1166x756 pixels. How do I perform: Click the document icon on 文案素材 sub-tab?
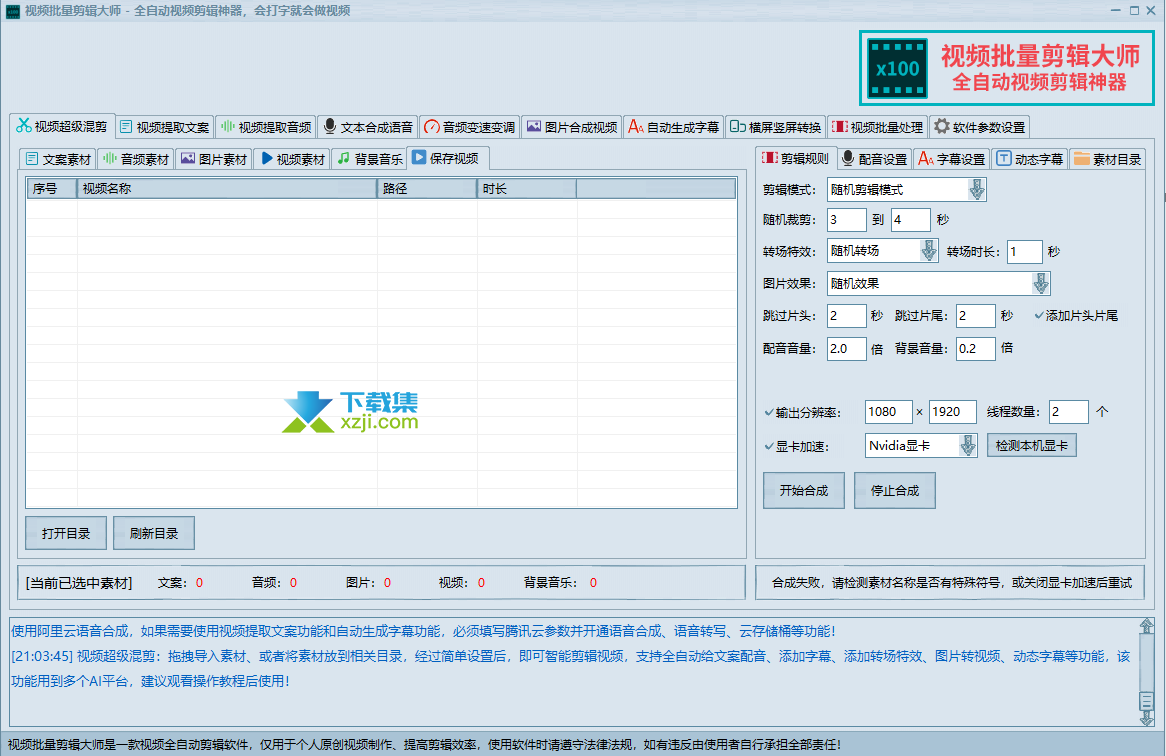click(32, 158)
